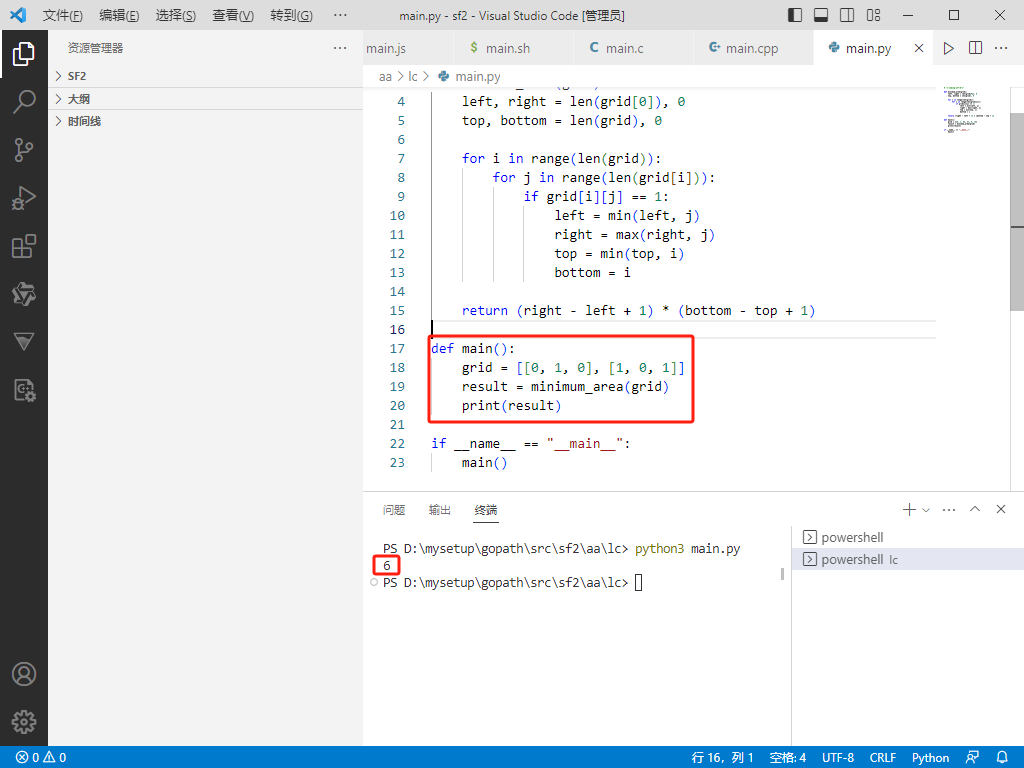The height and width of the screenshot is (768, 1024).
Task: Select the powershell lc terminal
Action: pyautogui.click(x=908, y=559)
